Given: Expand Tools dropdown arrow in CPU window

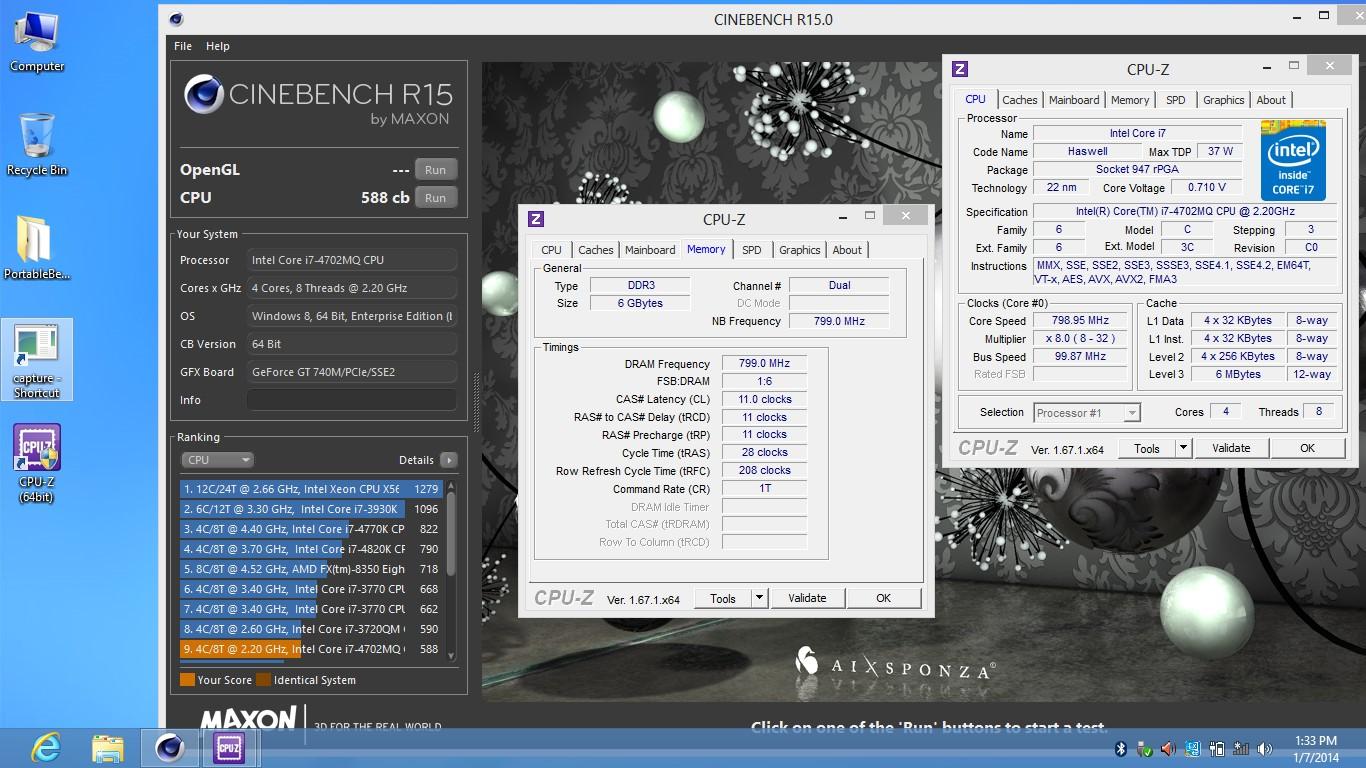Looking at the screenshot, I should point(1183,448).
